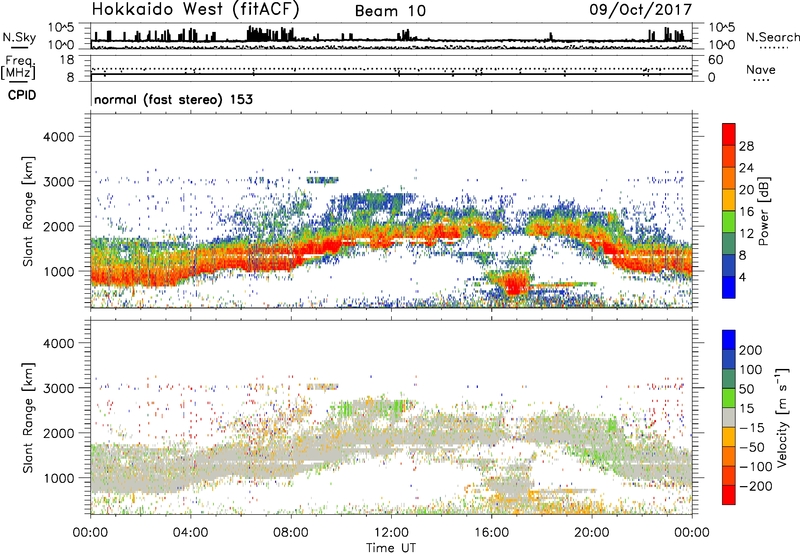Select 'normal (fast stereo) 153' mode text
800x554 pixels.
click(x=173, y=99)
